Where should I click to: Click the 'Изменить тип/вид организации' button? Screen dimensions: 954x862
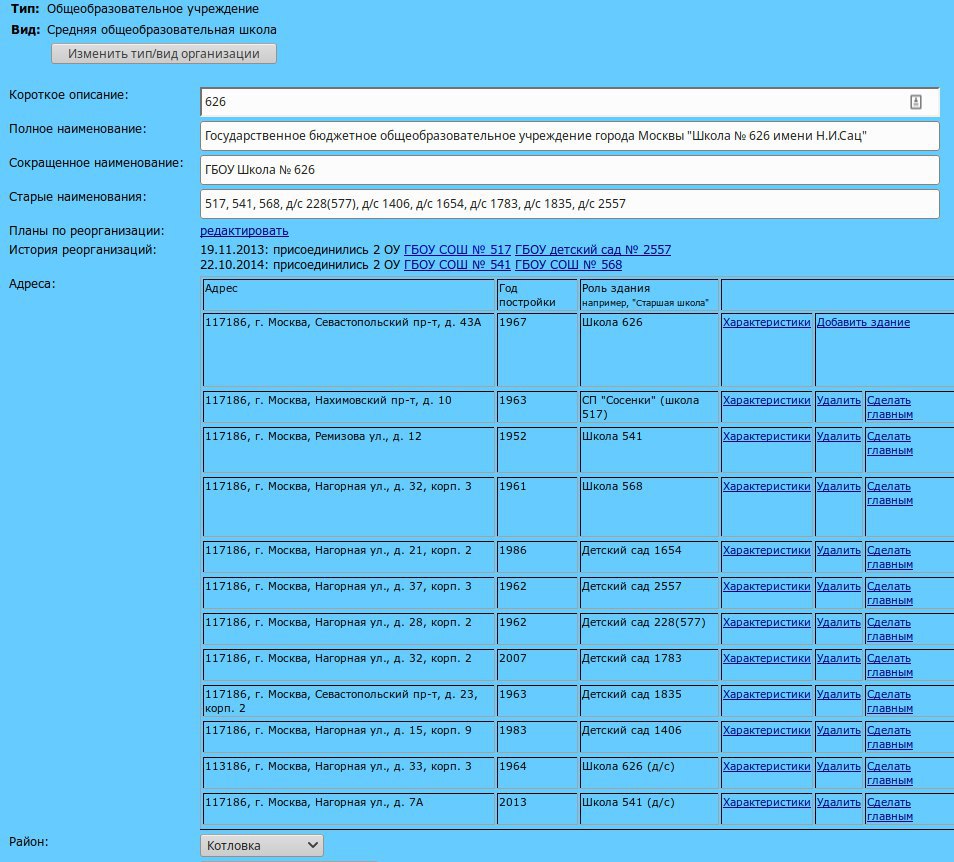coord(164,54)
